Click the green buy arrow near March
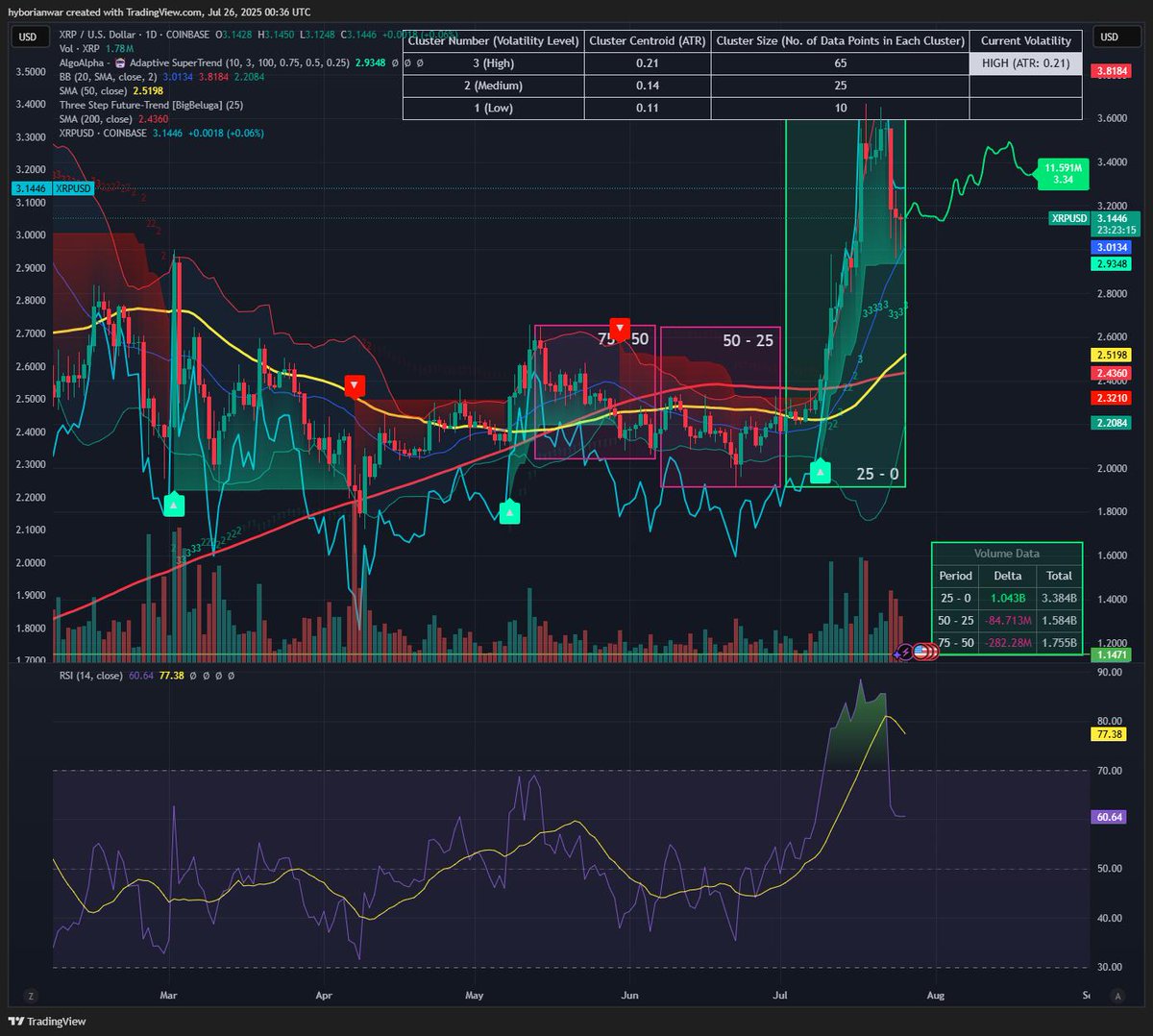The image size is (1153, 1036). click(x=173, y=505)
